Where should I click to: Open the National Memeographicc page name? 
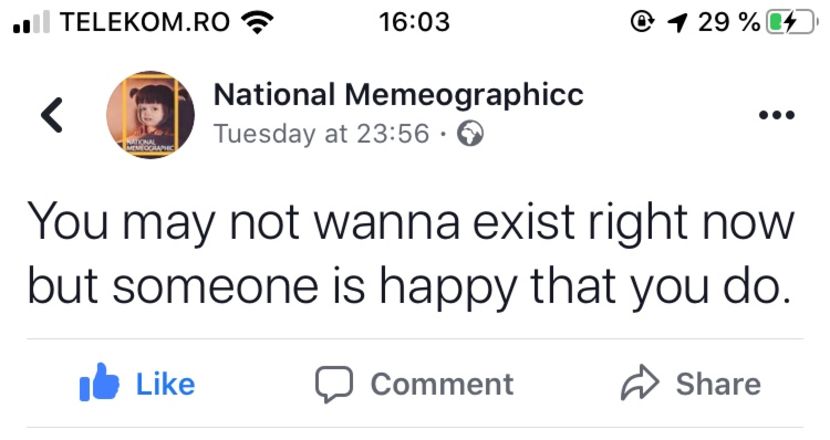398,95
